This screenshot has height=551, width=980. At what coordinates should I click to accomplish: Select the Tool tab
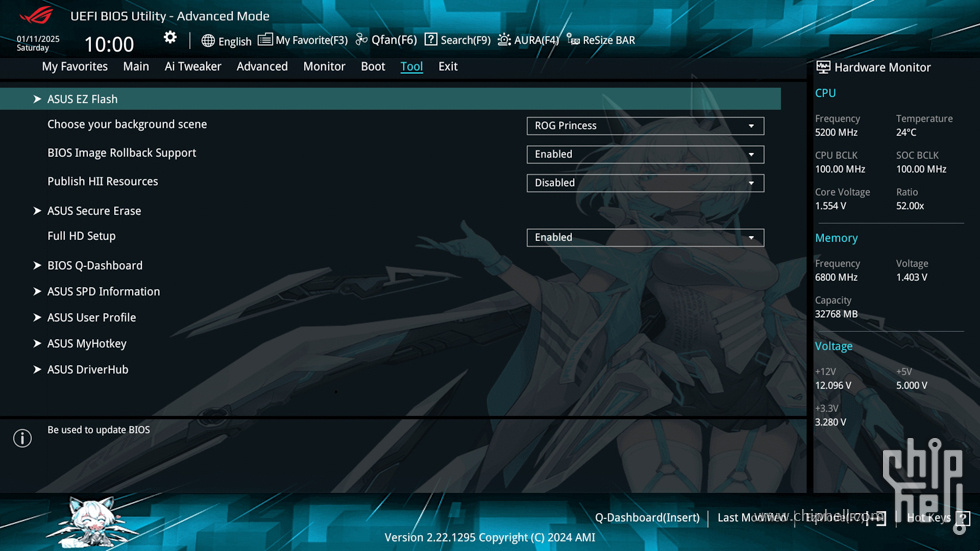[x=411, y=66]
